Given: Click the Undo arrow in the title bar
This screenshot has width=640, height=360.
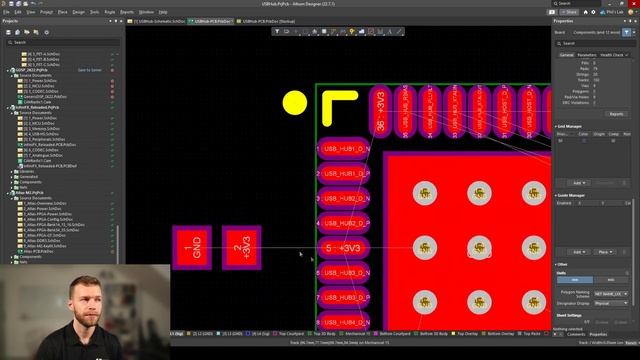Looking at the screenshot, I should click(x=33, y=3).
